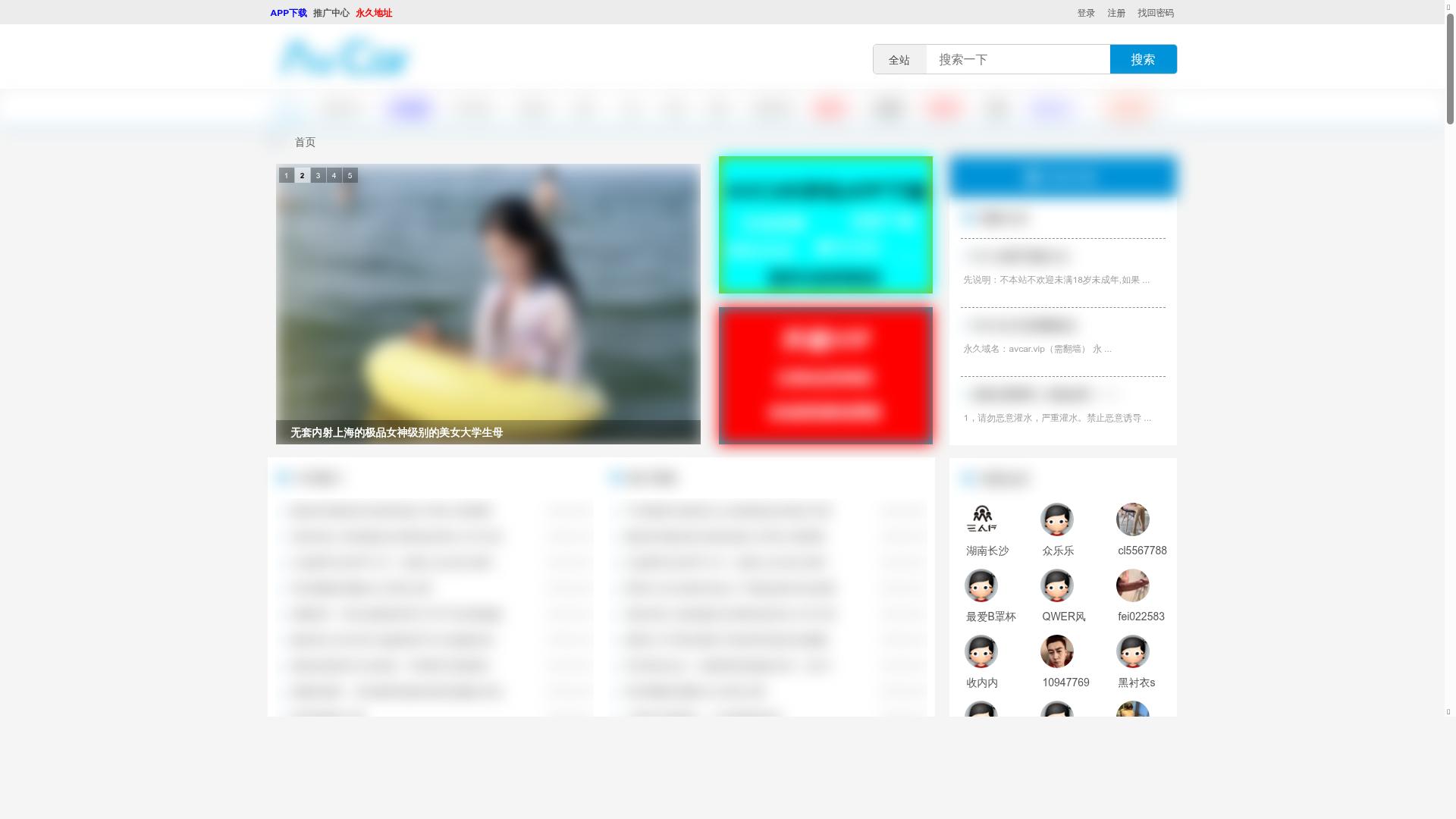
Task: Switch carousel to slide 1
Action: [x=286, y=175]
